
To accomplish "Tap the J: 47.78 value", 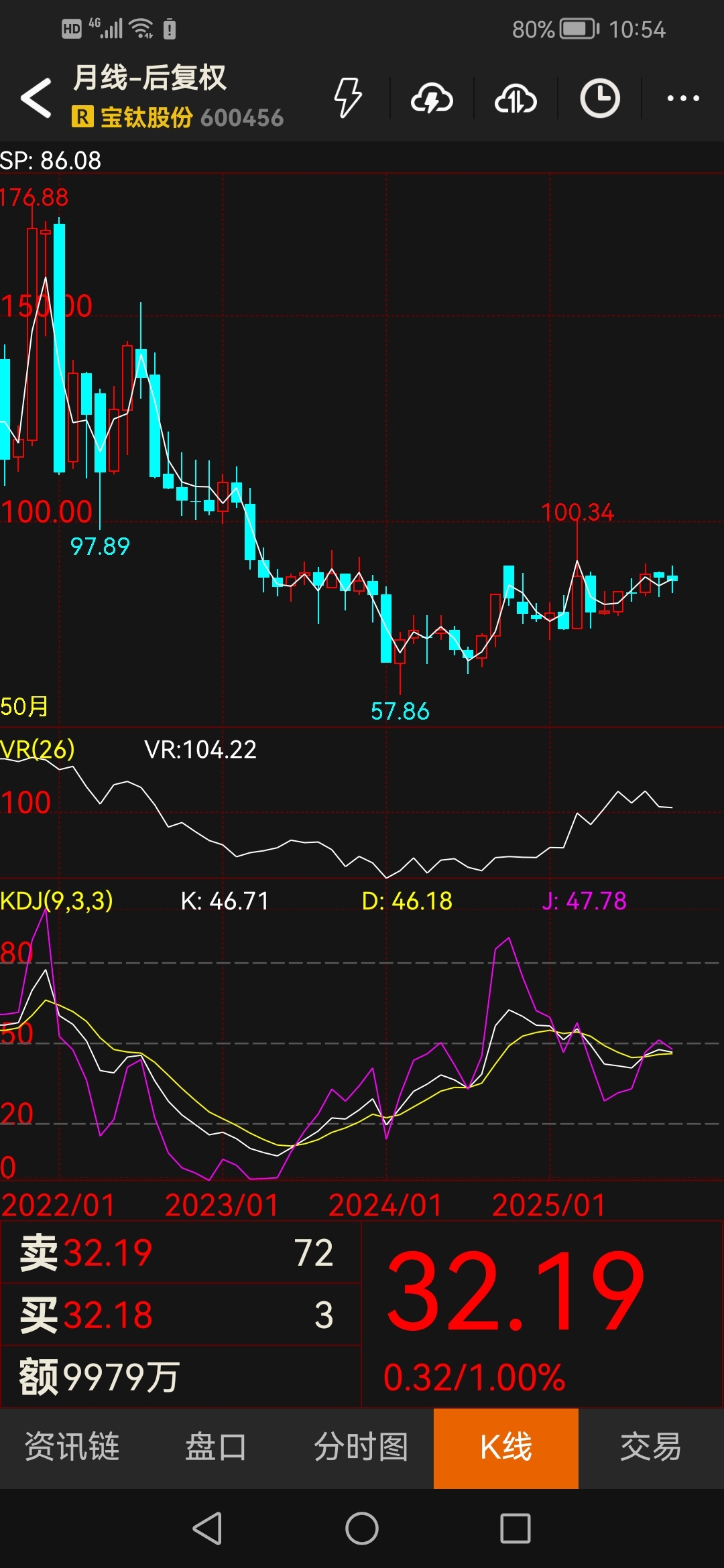I will coord(584,901).
